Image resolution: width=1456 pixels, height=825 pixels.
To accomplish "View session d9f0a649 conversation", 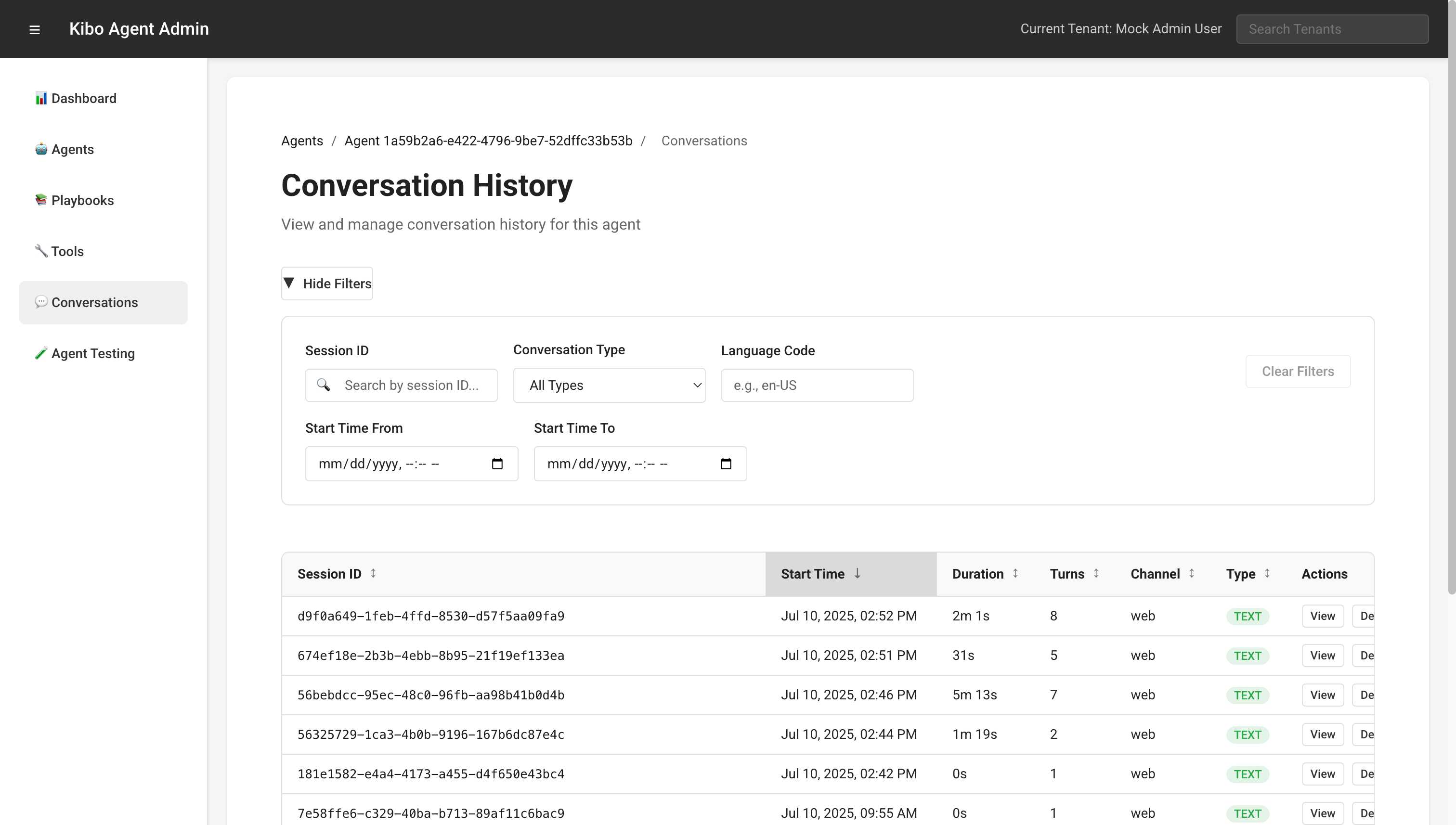I will click(x=1322, y=616).
